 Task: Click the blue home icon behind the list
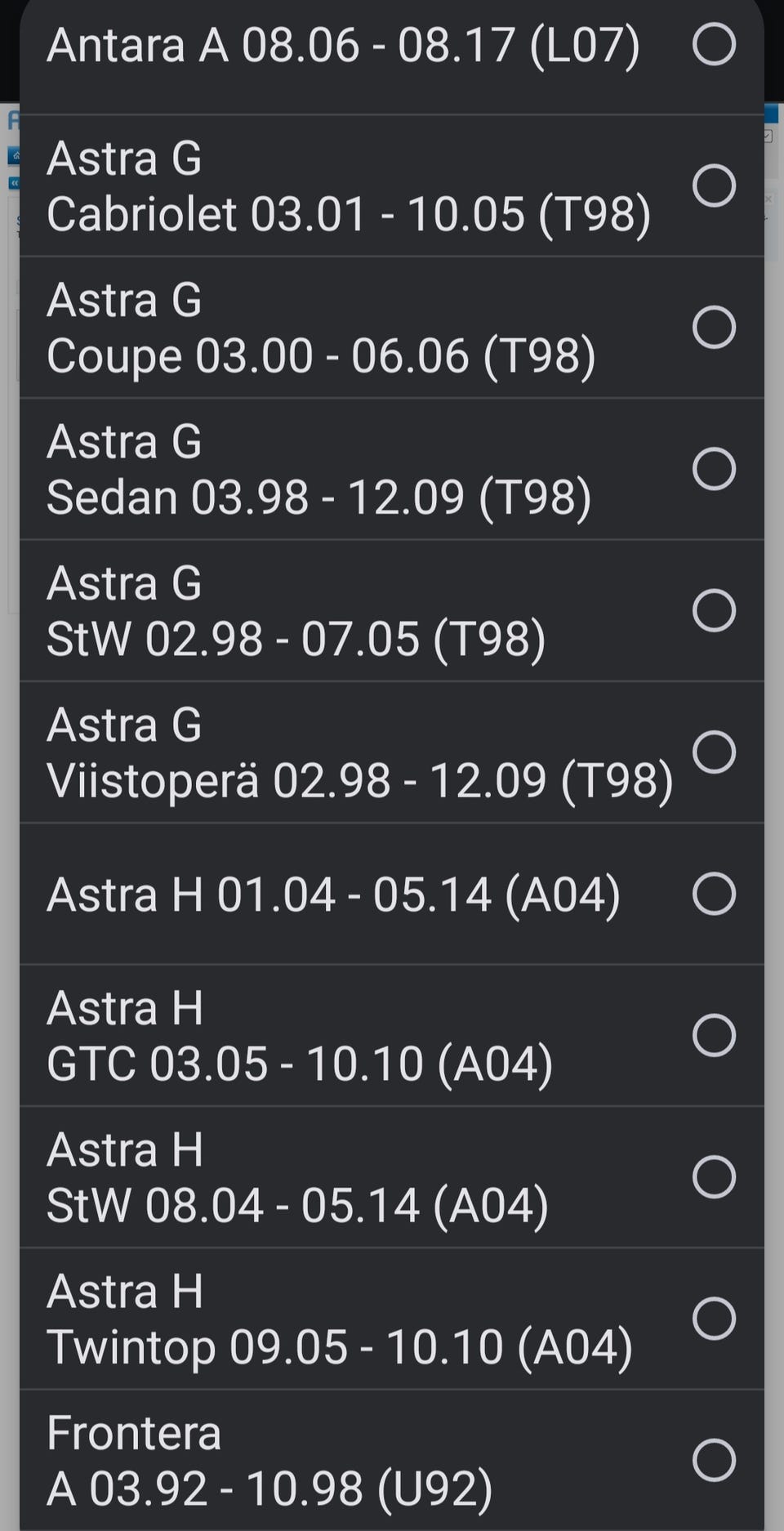point(14,155)
